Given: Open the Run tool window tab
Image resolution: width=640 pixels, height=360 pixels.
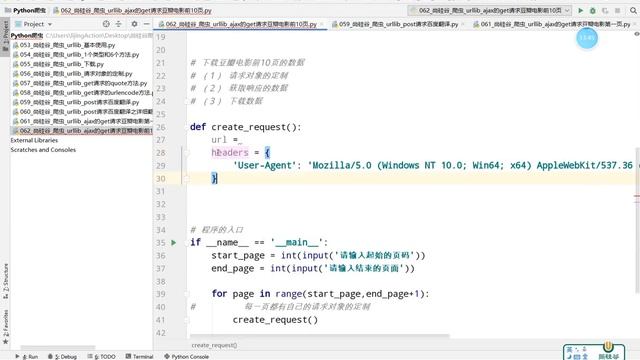Looking at the screenshot, I should (x=27, y=356).
